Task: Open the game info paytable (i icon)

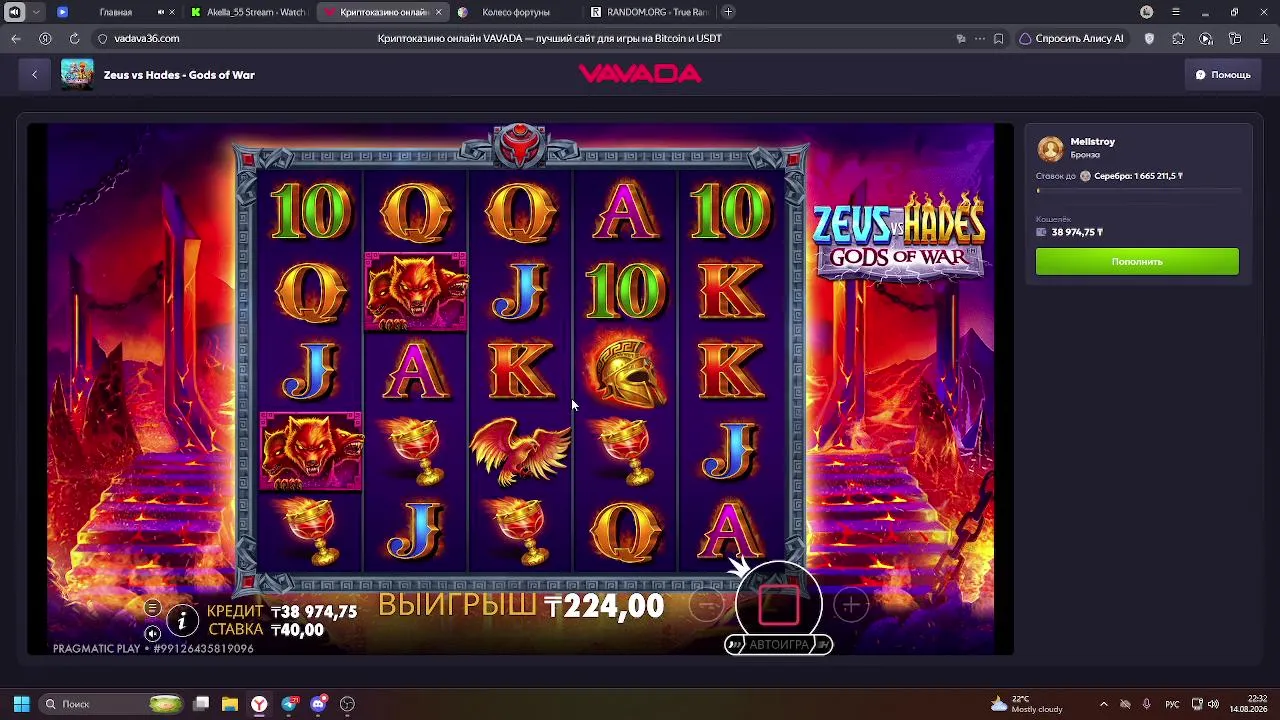Action: [x=182, y=621]
